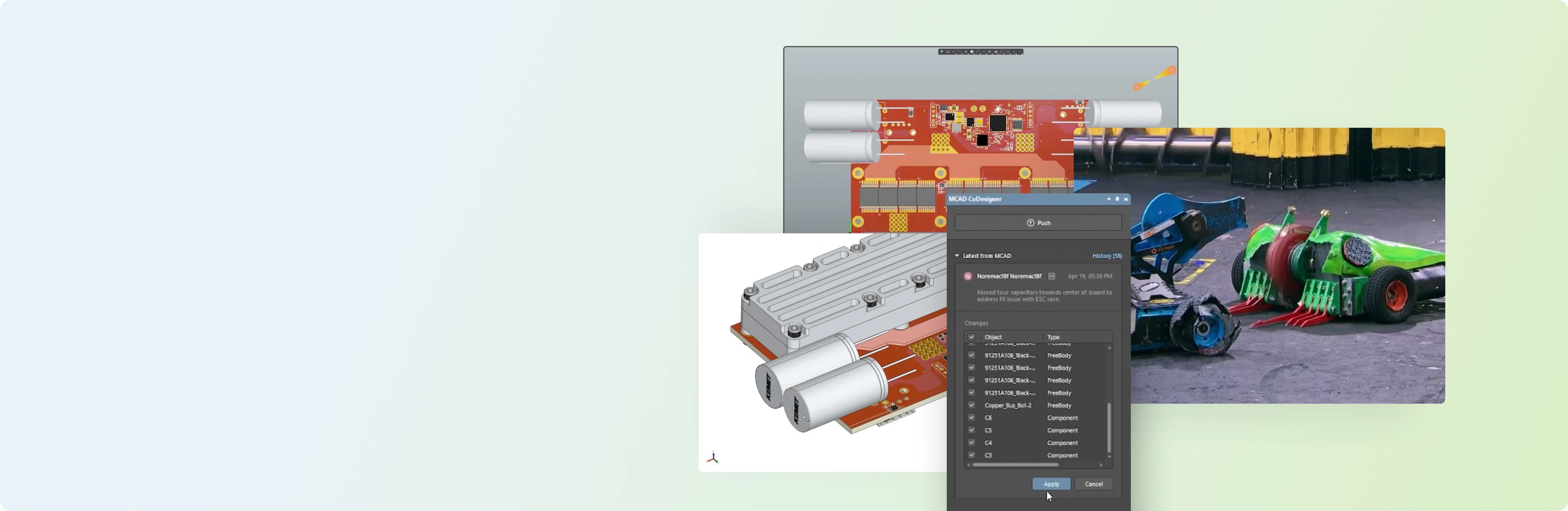The image size is (1568, 511).
Task: Uncheck the C6 component change
Action: click(x=971, y=417)
